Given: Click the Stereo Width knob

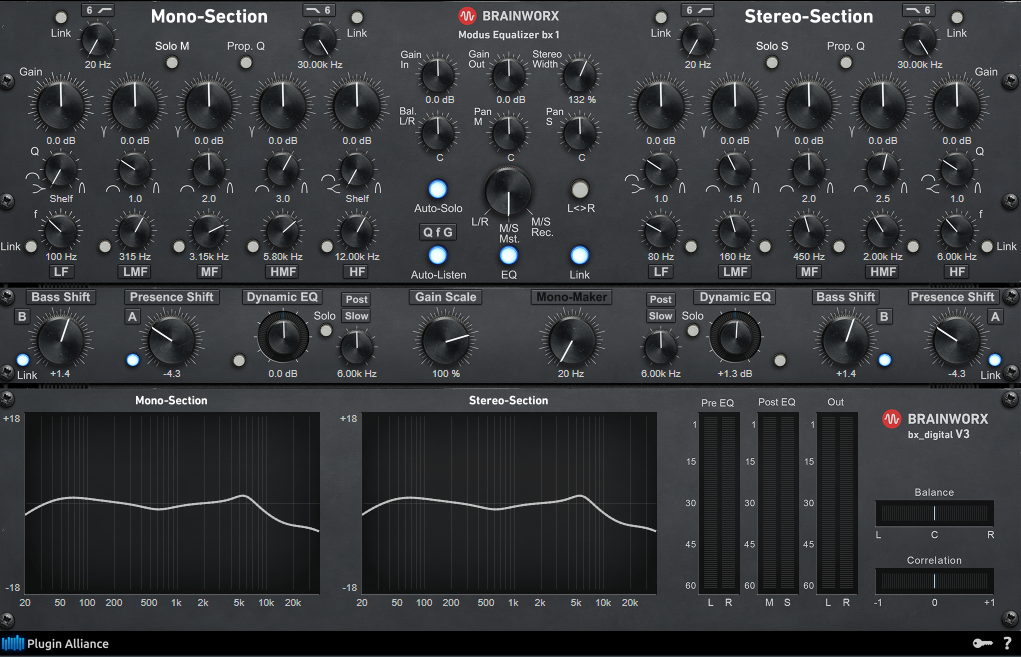Looking at the screenshot, I should coord(580,76).
